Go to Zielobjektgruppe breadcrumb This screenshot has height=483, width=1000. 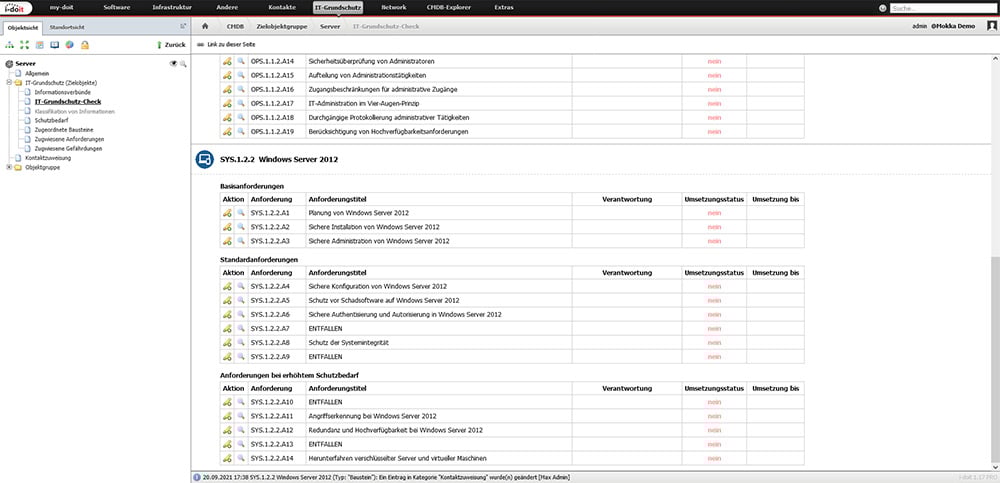coord(282,27)
